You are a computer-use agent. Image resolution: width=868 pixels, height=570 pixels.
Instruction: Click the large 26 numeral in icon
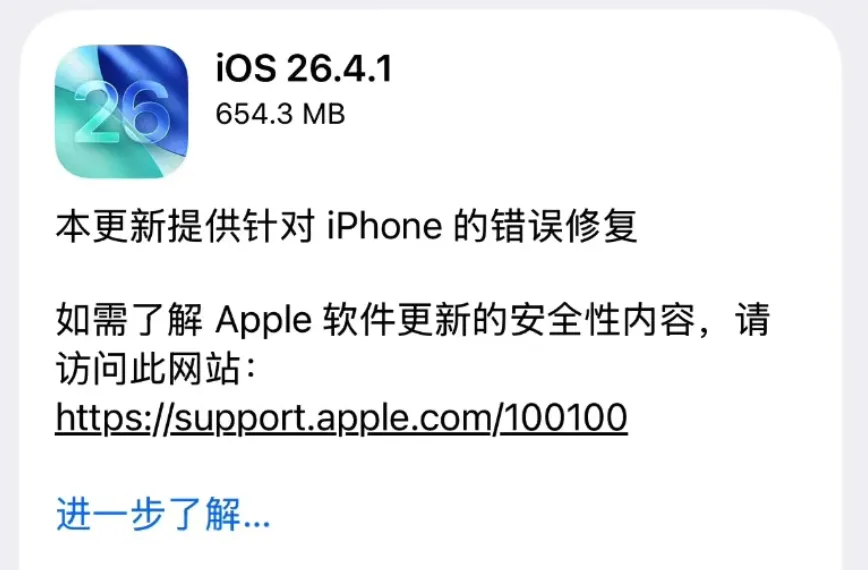[121, 112]
